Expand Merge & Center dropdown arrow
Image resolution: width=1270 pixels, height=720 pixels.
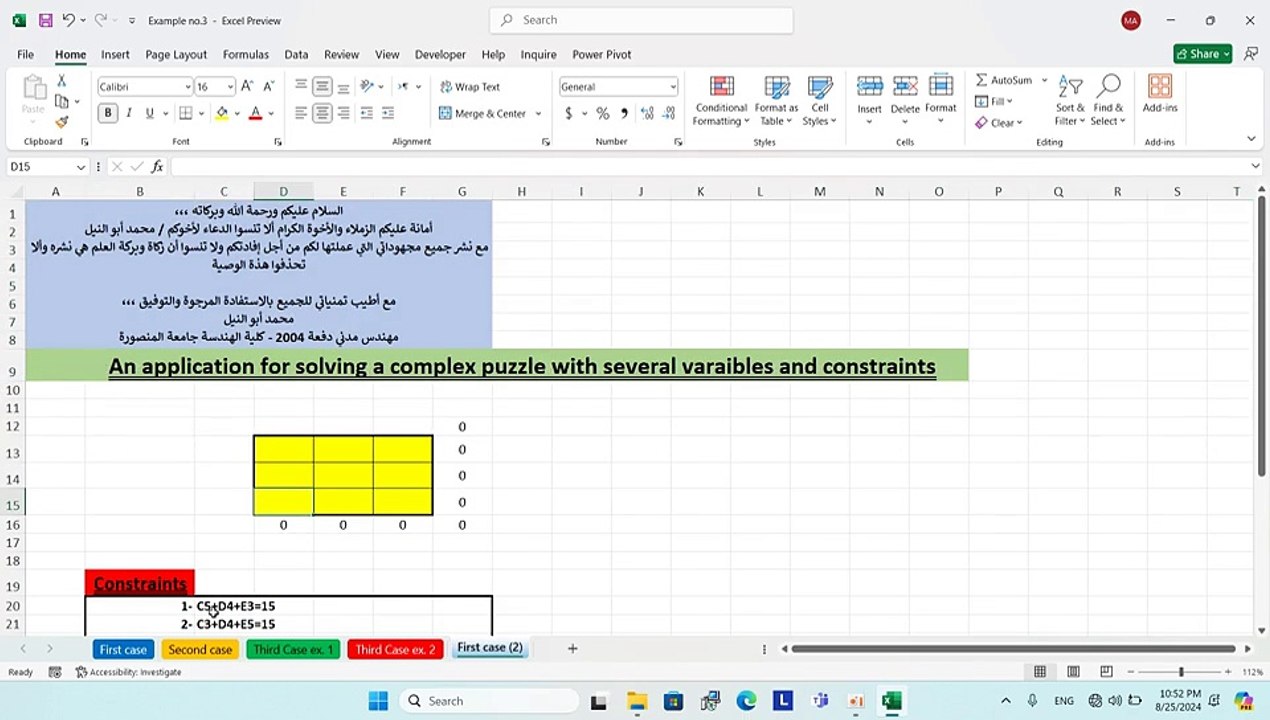[x=538, y=114]
